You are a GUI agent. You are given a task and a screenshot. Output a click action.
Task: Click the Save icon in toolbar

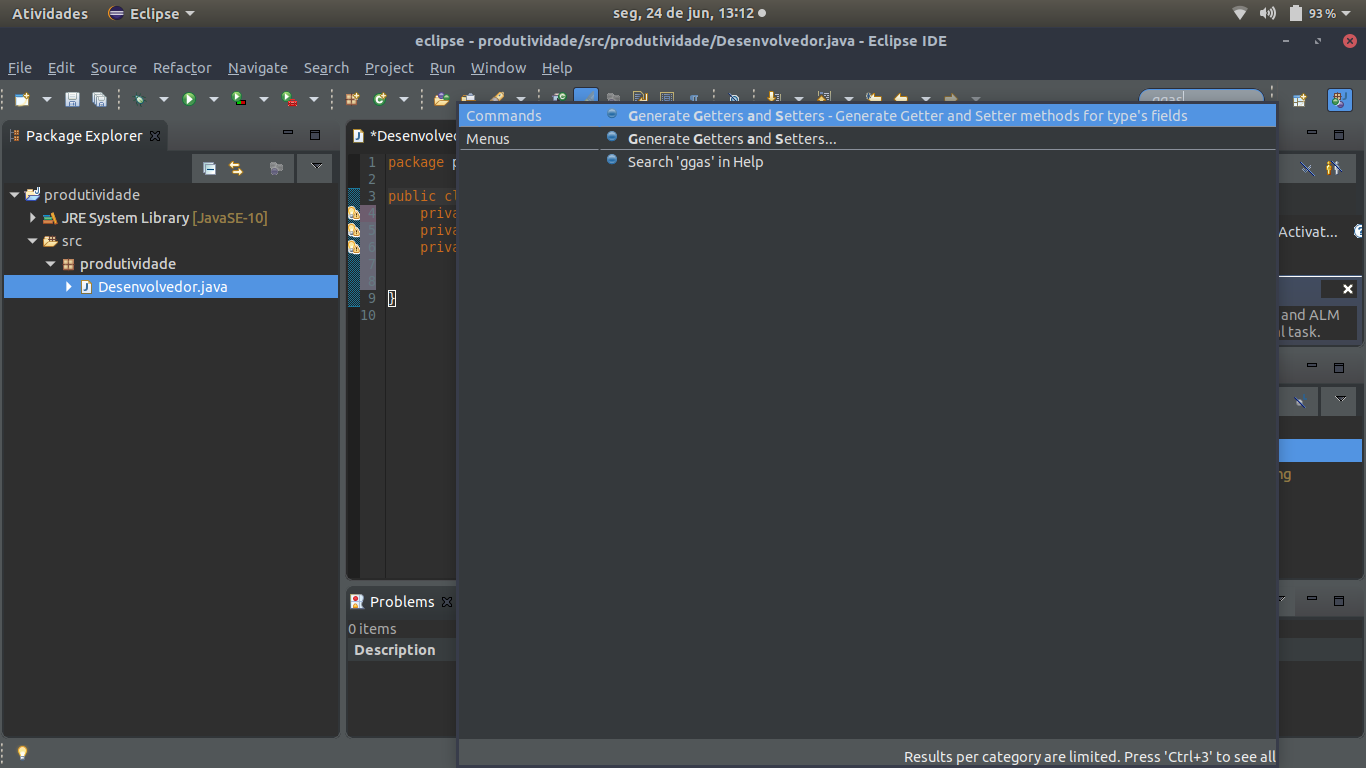(x=72, y=99)
